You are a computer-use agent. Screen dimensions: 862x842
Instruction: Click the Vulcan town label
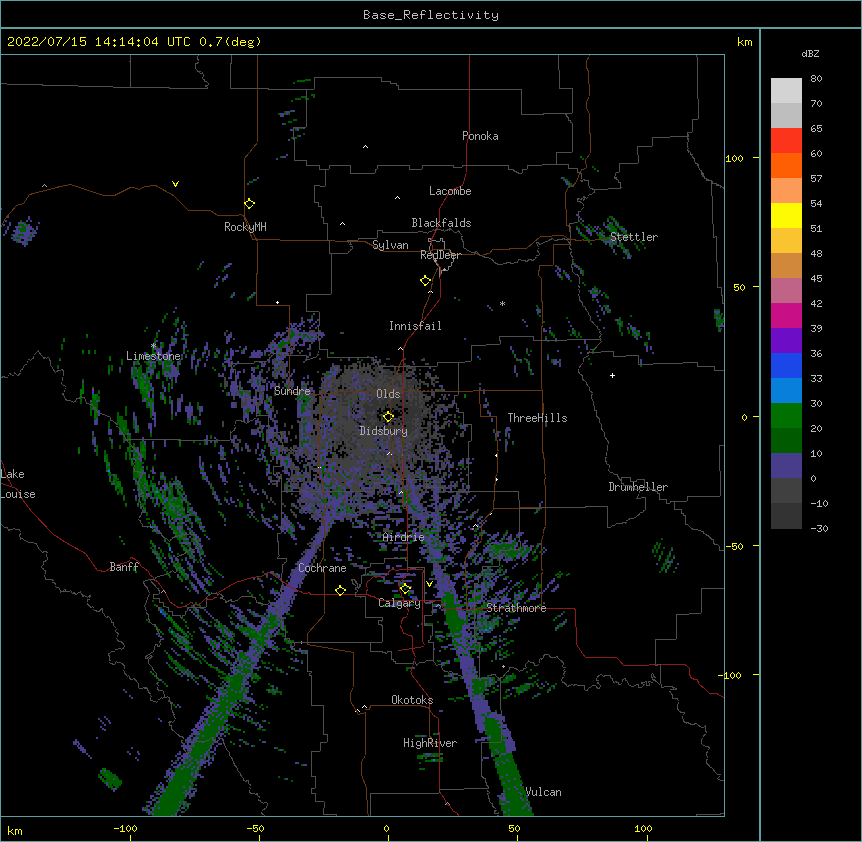(543, 792)
